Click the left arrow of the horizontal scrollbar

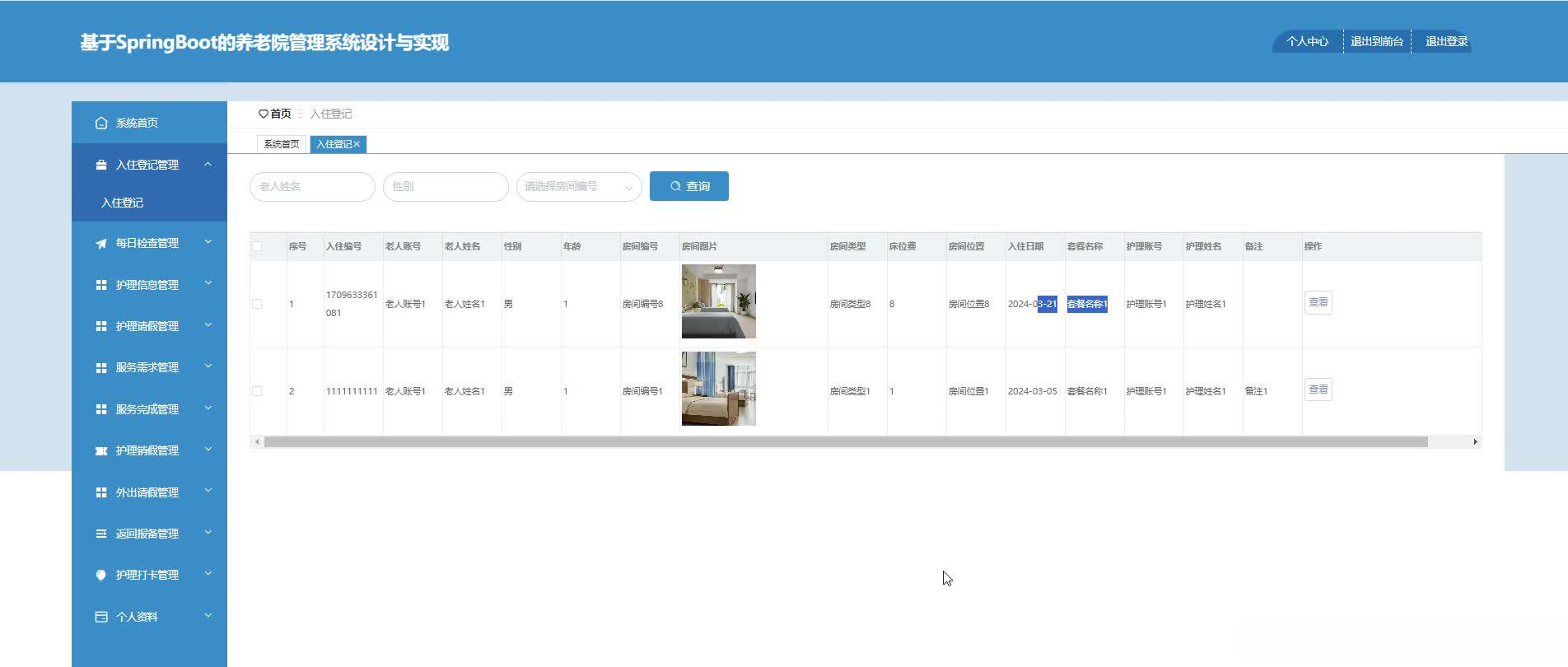(x=257, y=442)
